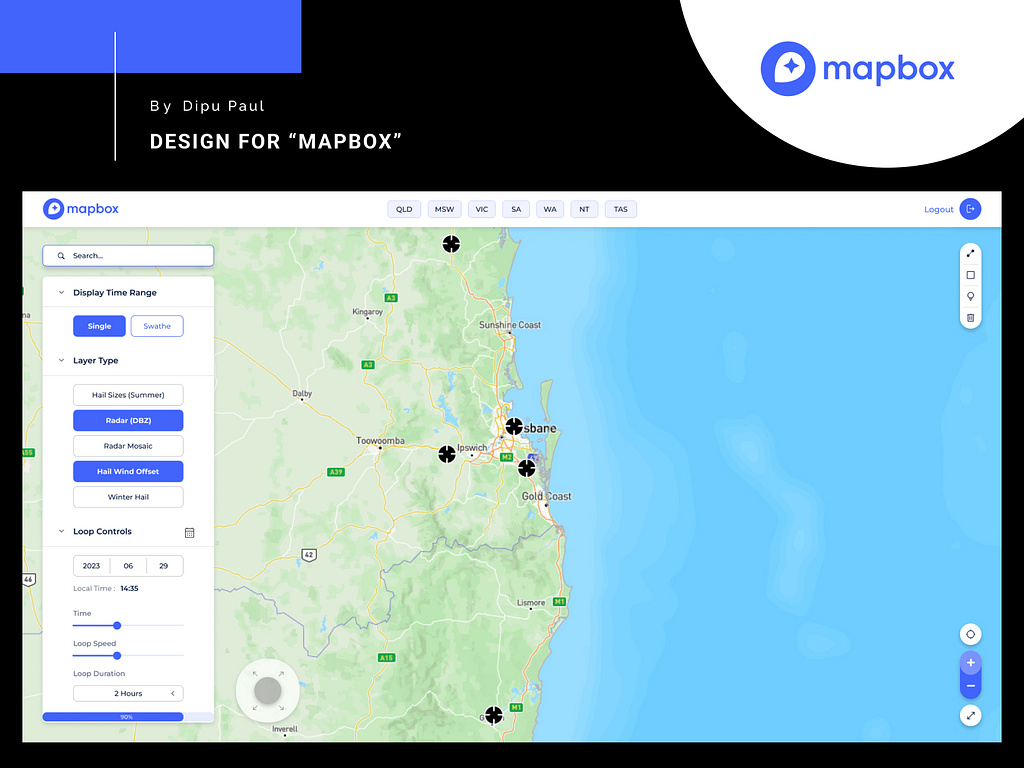This screenshot has height=768, width=1024.
Task: Select the QLD region tab
Action: 404,209
